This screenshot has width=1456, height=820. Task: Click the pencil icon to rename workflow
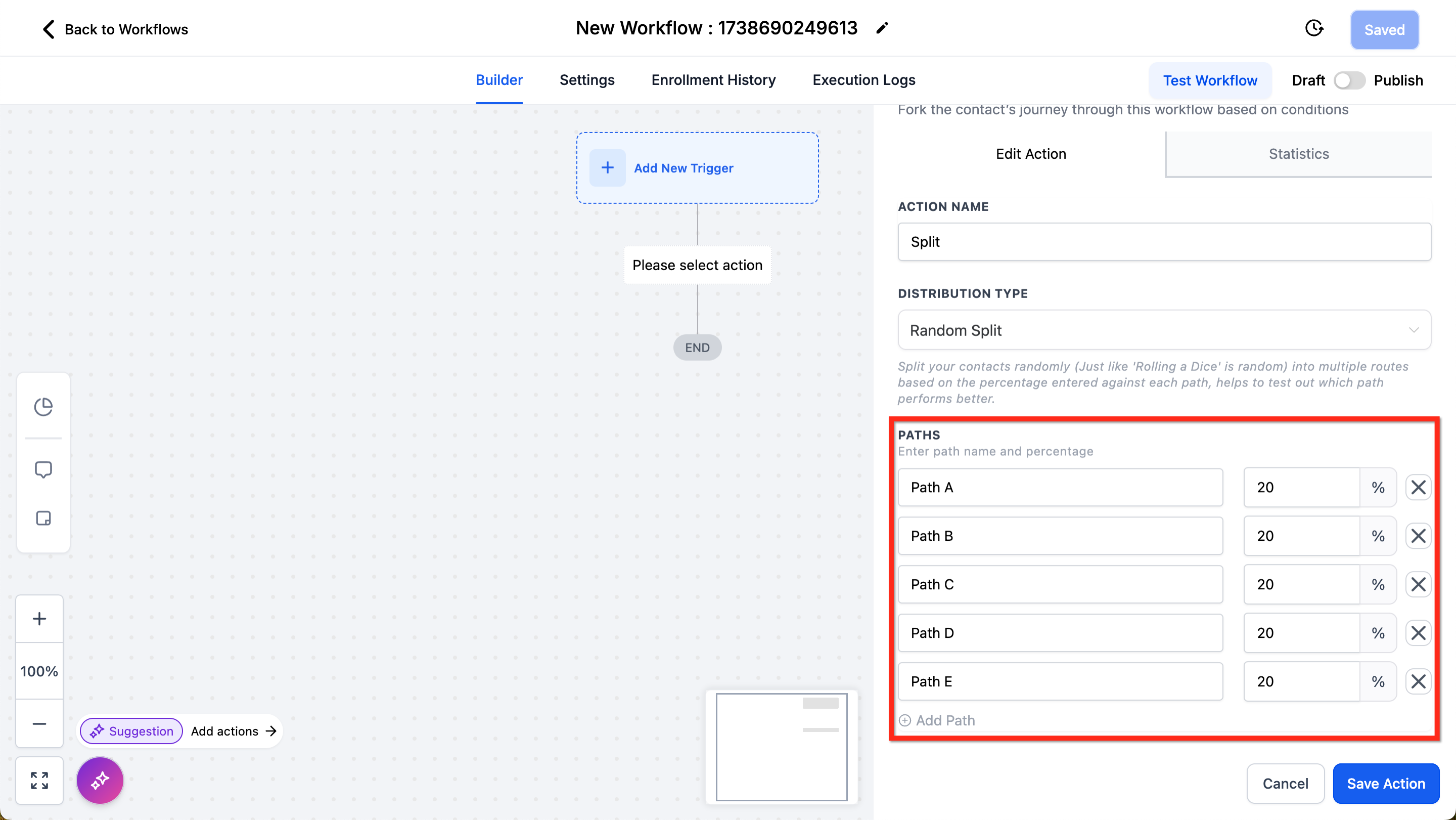[x=882, y=28]
